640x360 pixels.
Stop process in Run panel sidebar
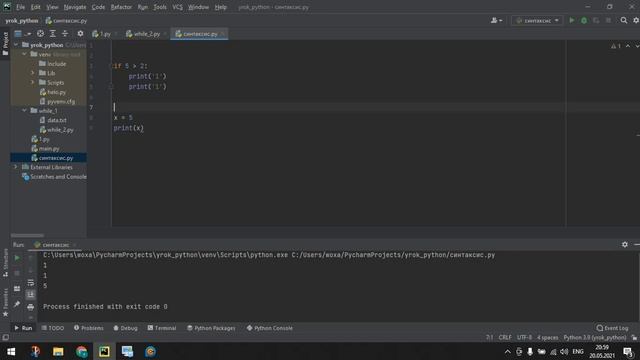17,273
